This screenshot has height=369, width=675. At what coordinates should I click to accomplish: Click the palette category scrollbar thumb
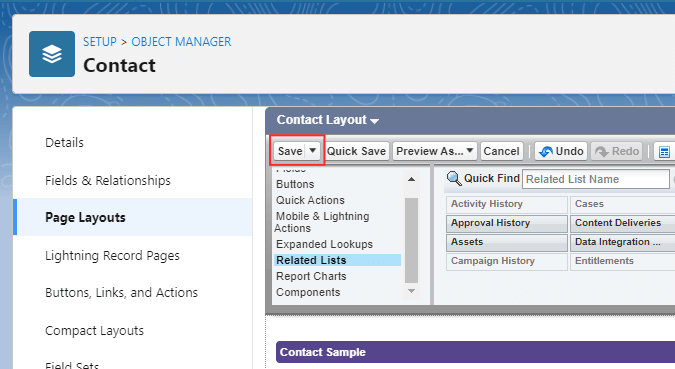click(x=412, y=240)
